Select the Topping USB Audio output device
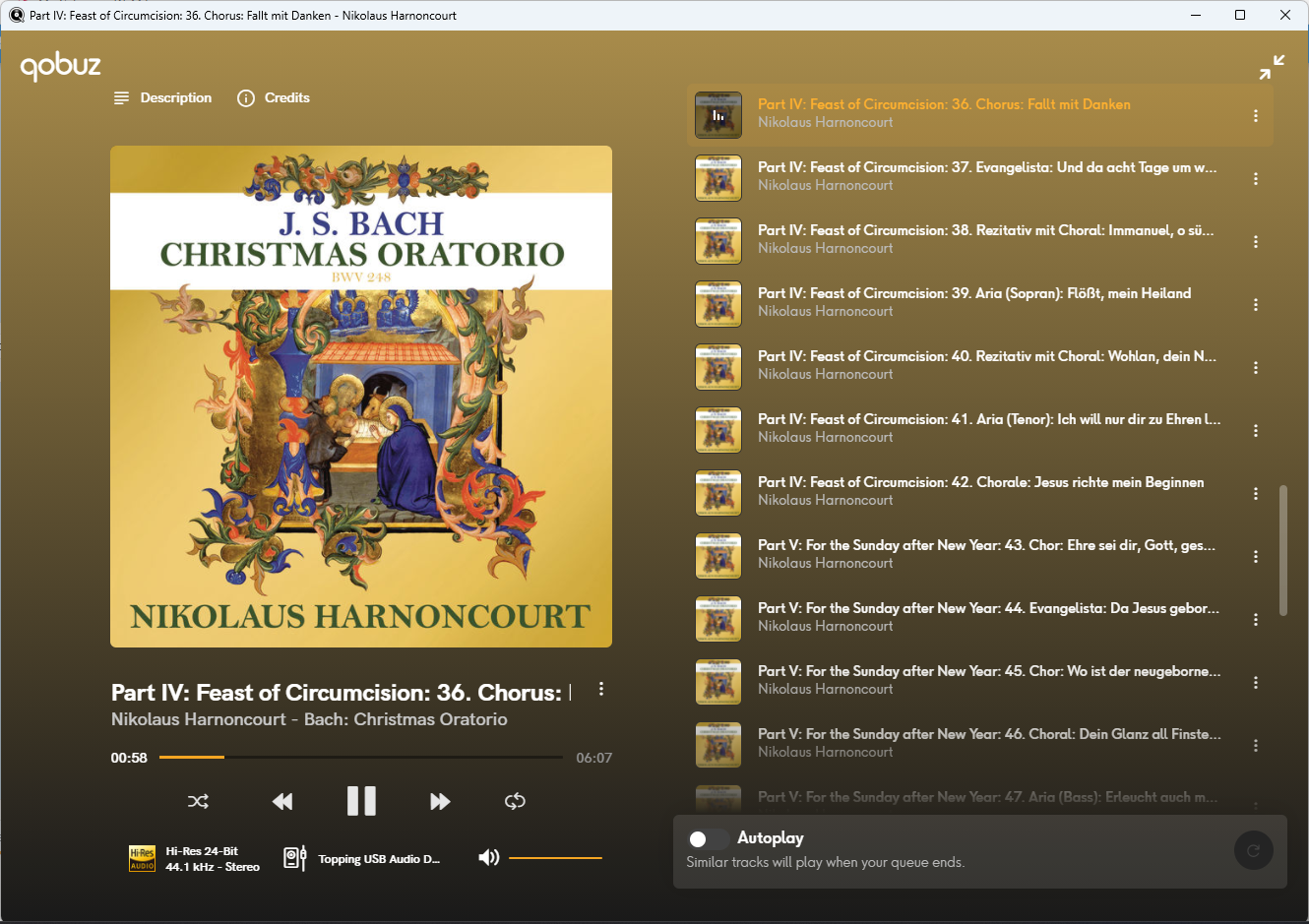The image size is (1309, 924). [379, 859]
